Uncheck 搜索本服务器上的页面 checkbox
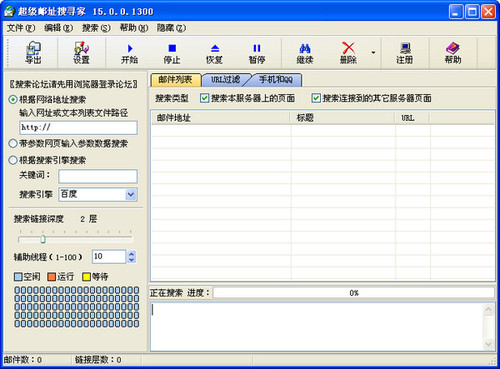 pos(204,98)
